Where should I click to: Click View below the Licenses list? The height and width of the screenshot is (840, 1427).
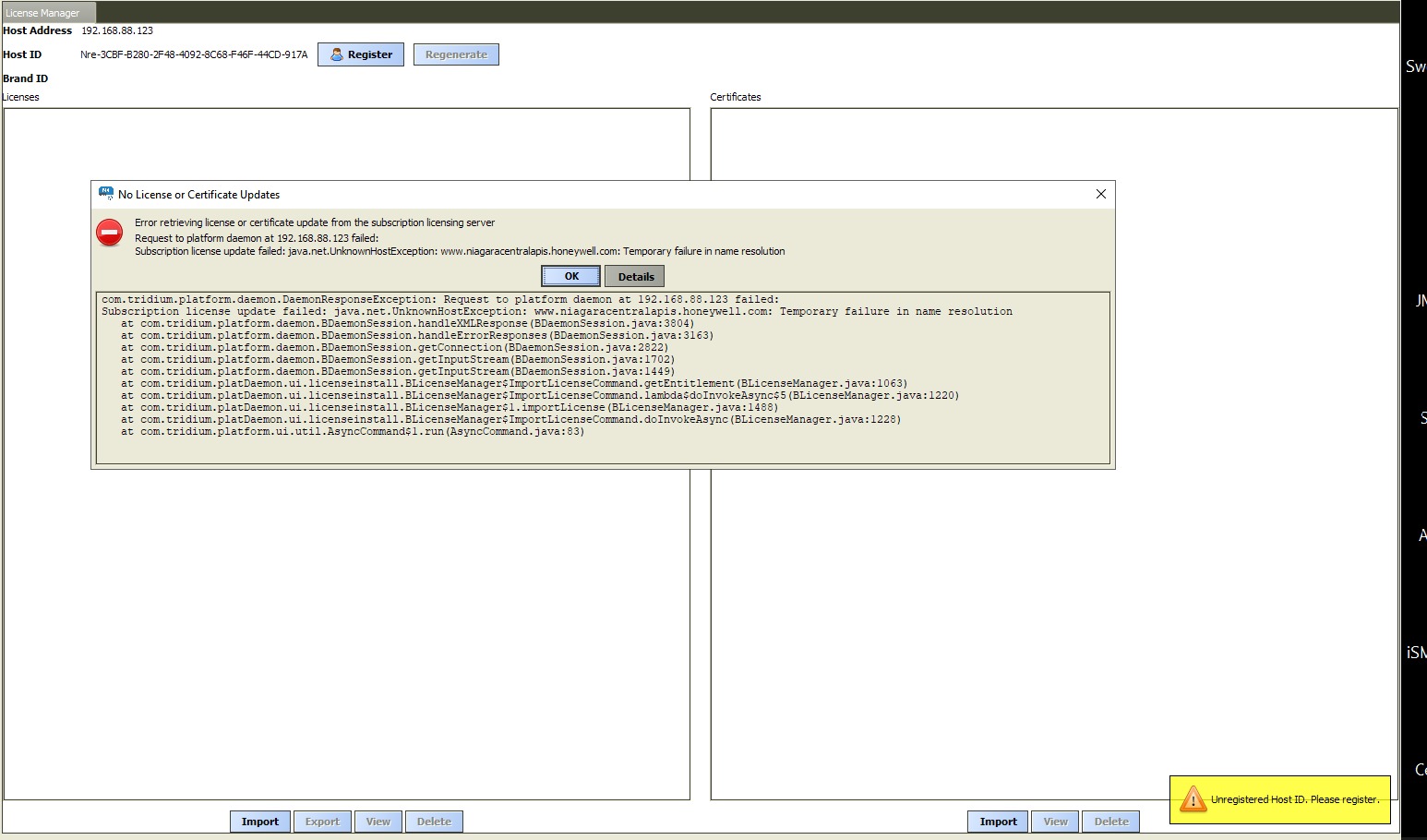click(x=378, y=822)
